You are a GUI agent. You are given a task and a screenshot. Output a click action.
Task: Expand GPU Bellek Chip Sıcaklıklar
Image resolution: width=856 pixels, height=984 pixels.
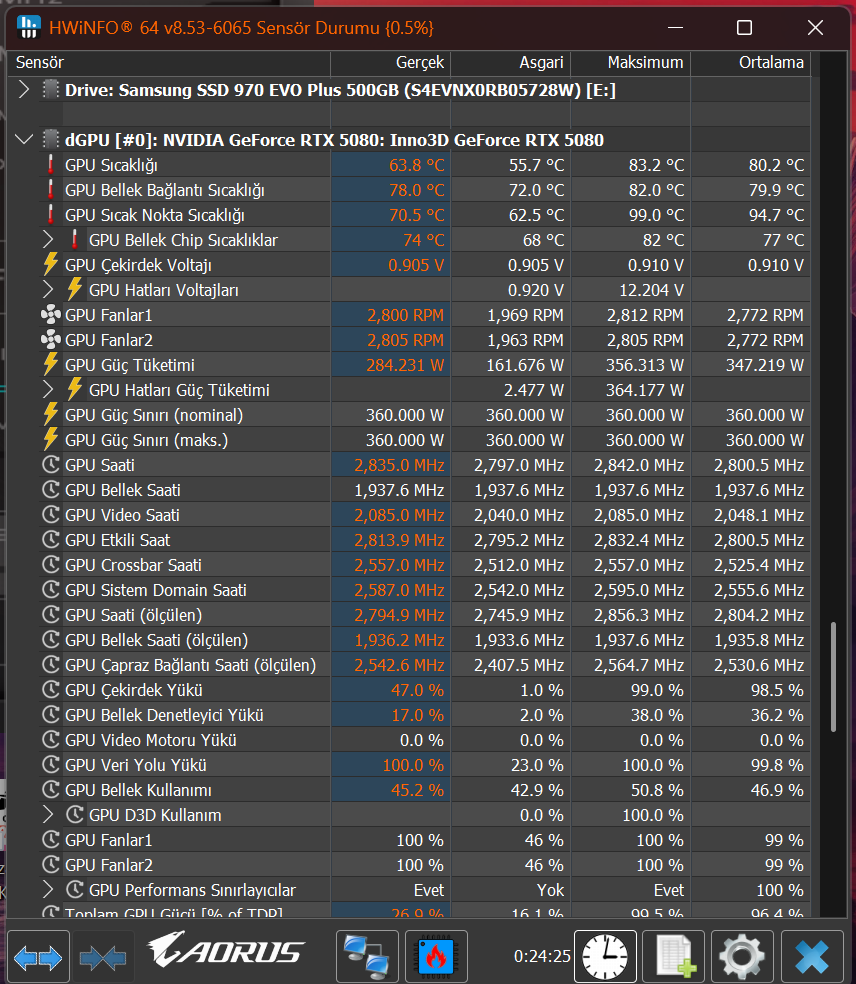point(48,240)
